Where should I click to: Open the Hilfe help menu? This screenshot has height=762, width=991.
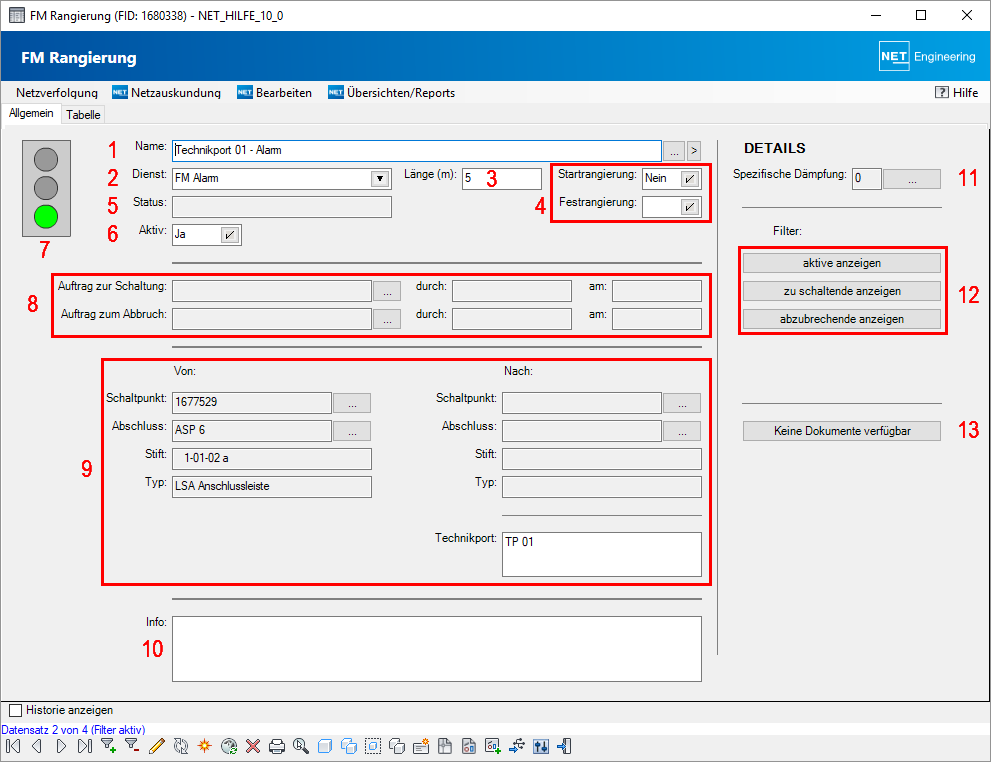coord(956,93)
